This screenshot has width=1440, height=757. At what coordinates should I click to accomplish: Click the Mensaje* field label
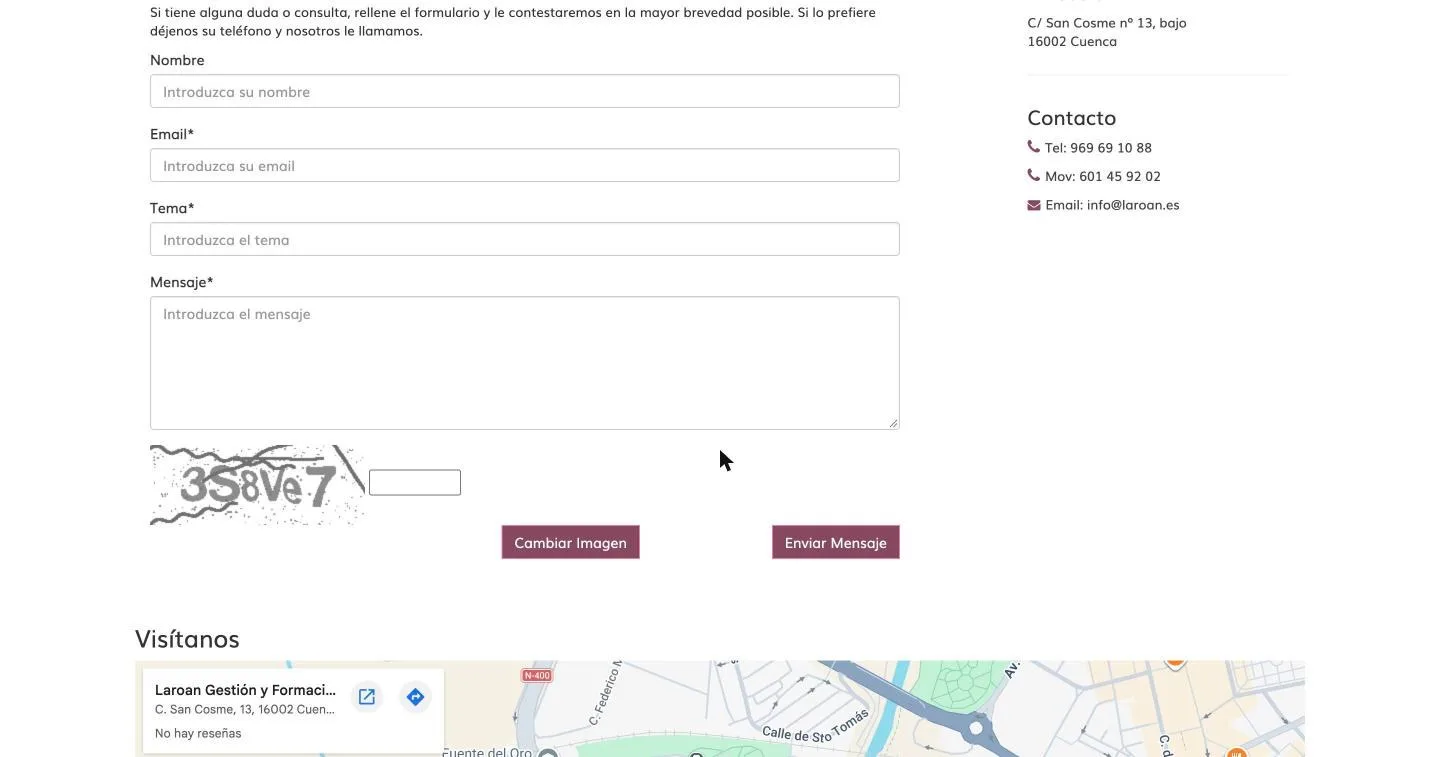coord(182,282)
